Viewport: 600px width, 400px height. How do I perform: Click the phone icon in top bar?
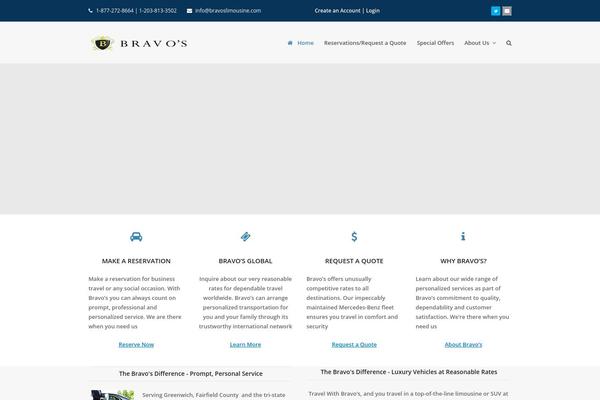click(x=90, y=11)
